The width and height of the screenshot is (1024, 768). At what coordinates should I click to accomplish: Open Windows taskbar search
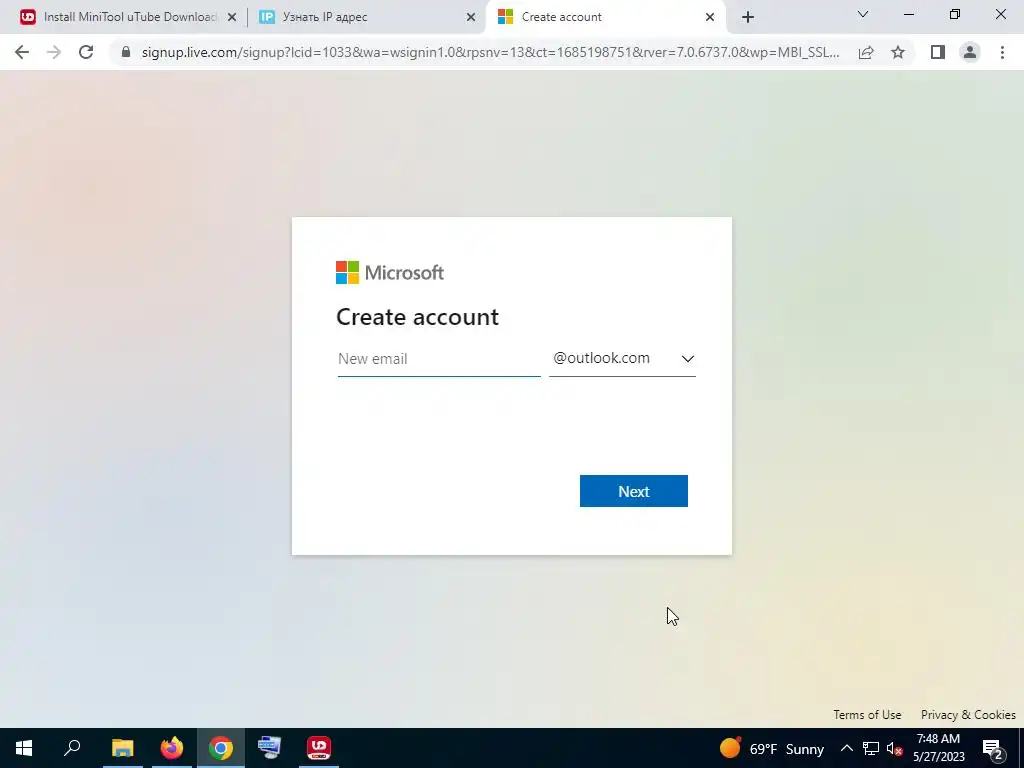[x=72, y=748]
